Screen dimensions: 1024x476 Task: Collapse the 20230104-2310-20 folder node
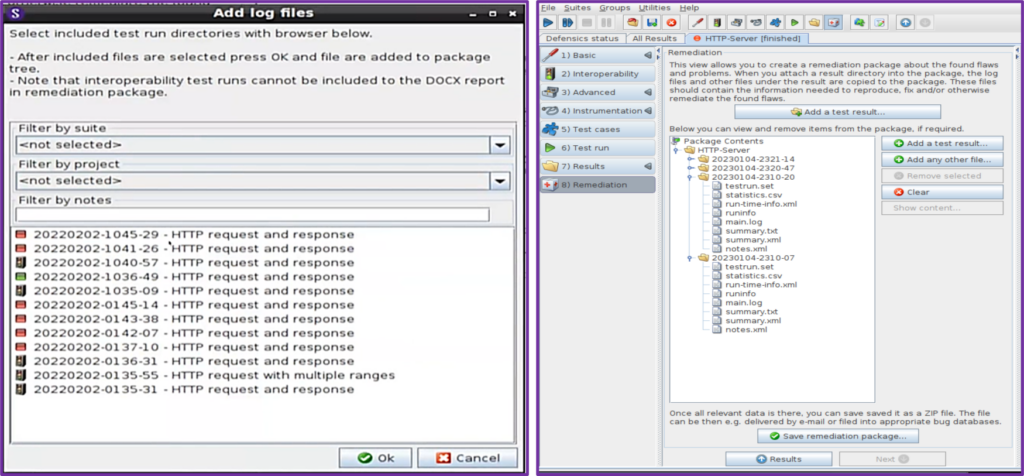coord(690,177)
